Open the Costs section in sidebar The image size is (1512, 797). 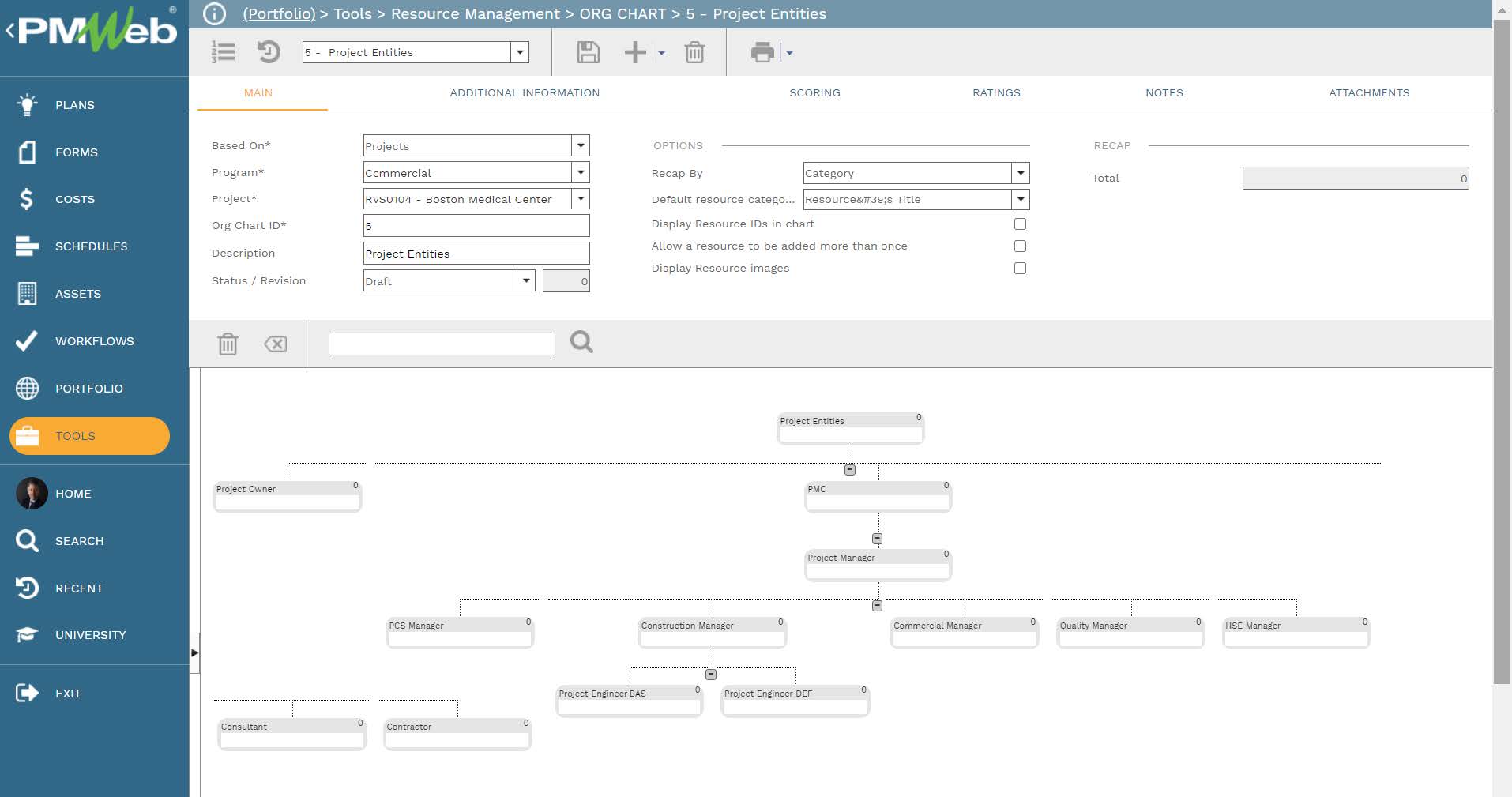pos(75,199)
